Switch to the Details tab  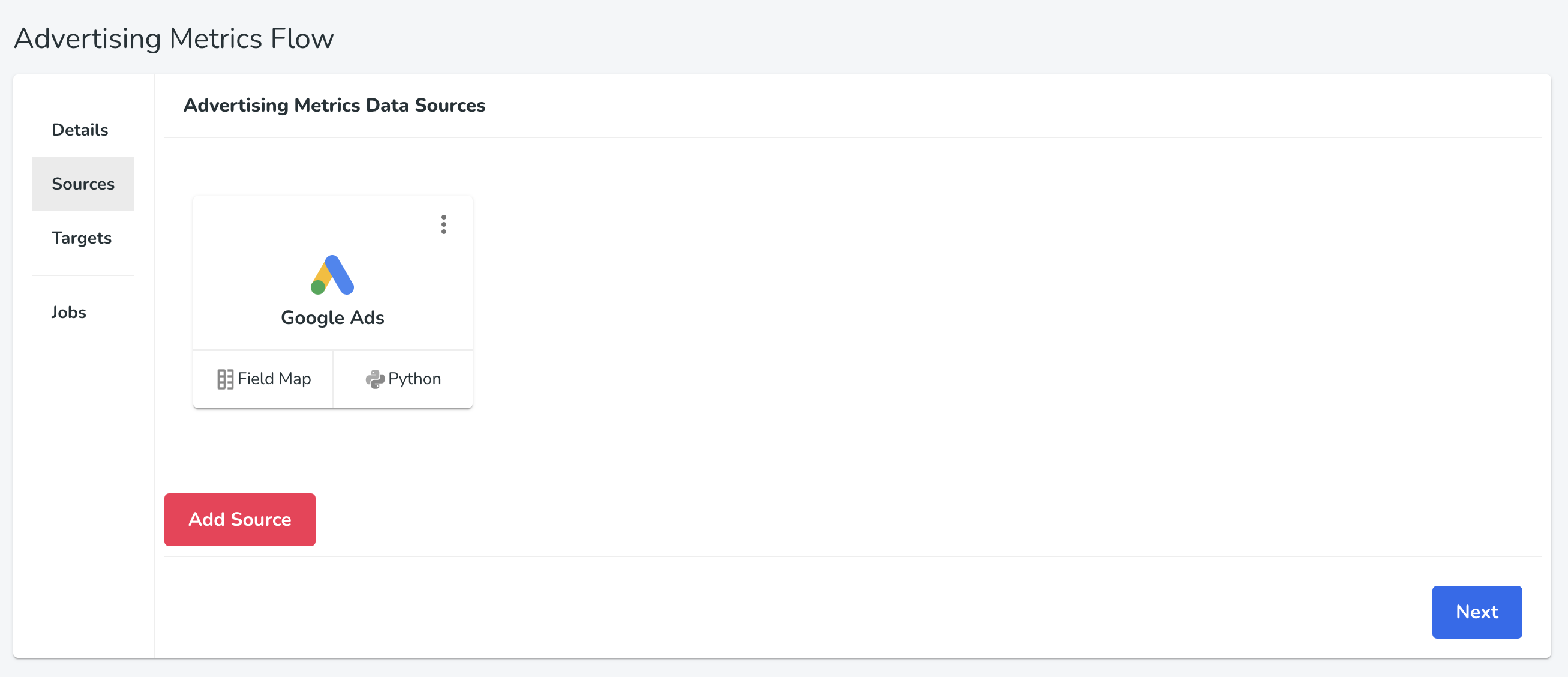pyautogui.click(x=80, y=130)
